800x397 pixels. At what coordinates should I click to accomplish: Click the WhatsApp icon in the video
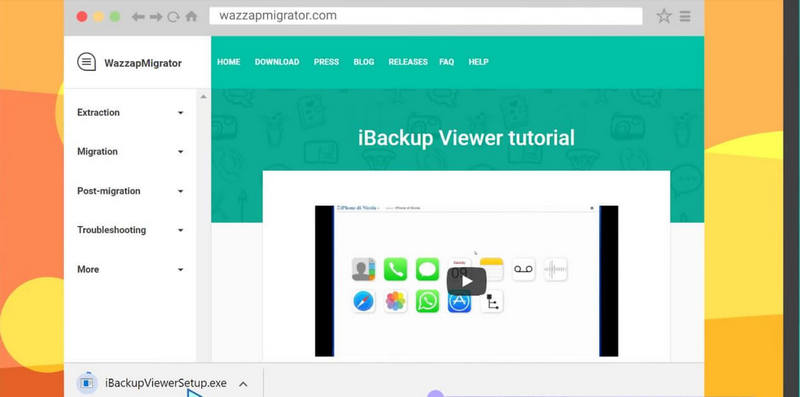click(427, 301)
